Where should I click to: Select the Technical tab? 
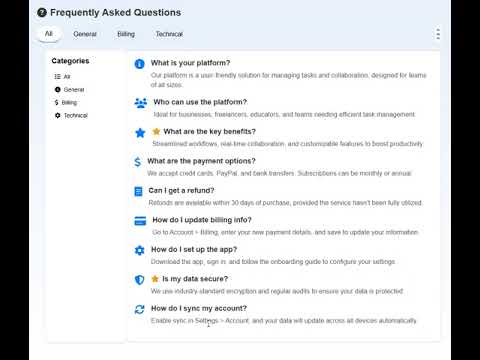(x=169, y=34)
